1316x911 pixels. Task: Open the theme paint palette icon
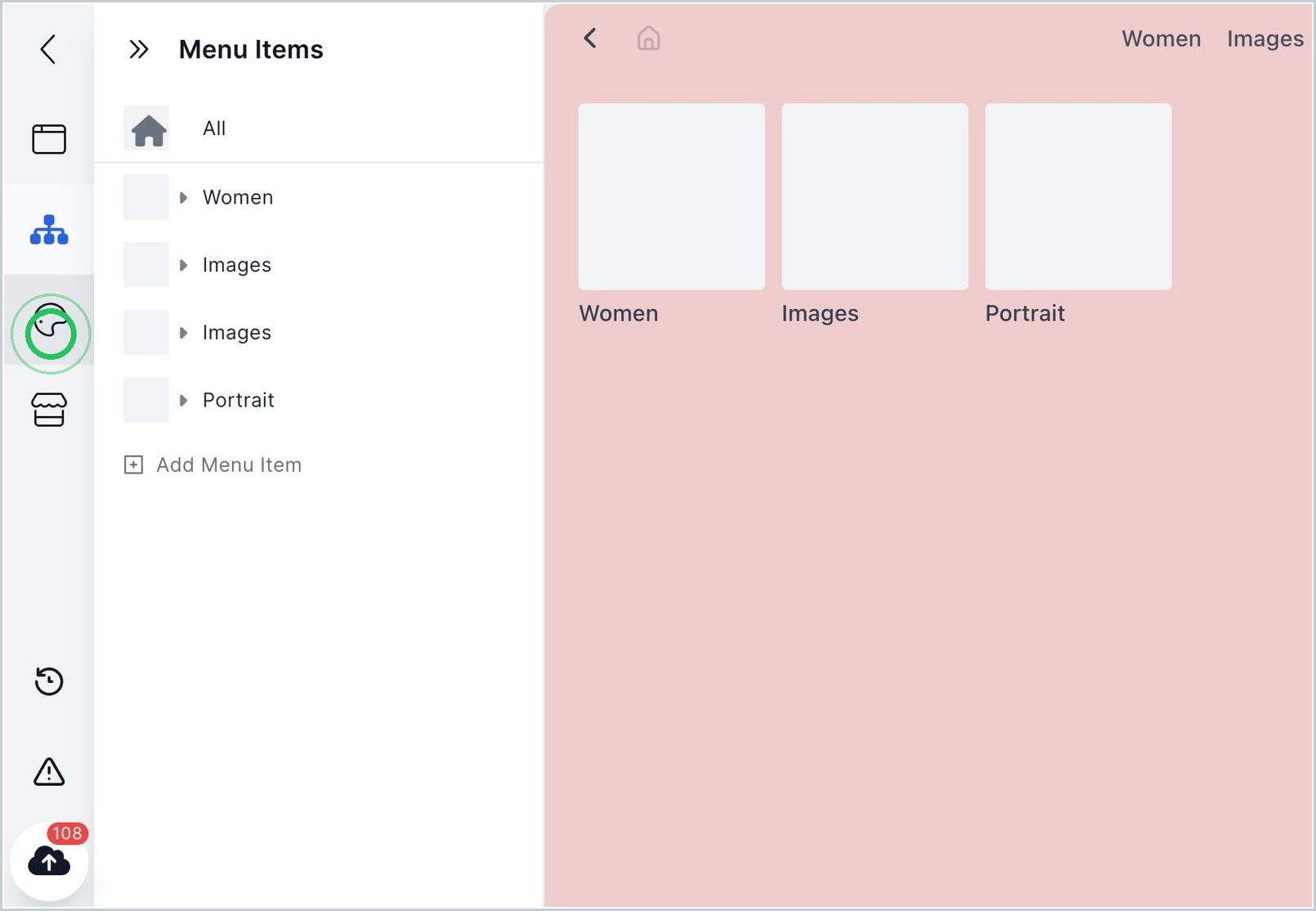coord(51,321)
